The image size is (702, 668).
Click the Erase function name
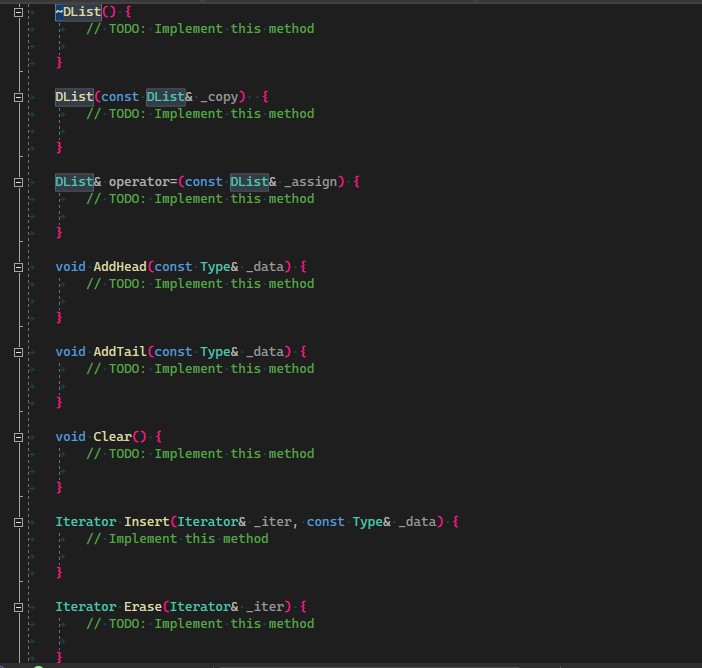(143, 607)
